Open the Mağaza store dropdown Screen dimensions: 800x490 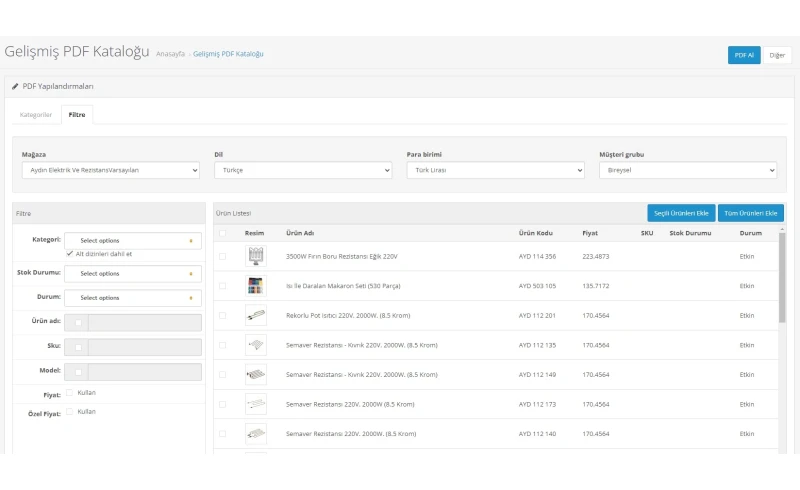point(110,171)
